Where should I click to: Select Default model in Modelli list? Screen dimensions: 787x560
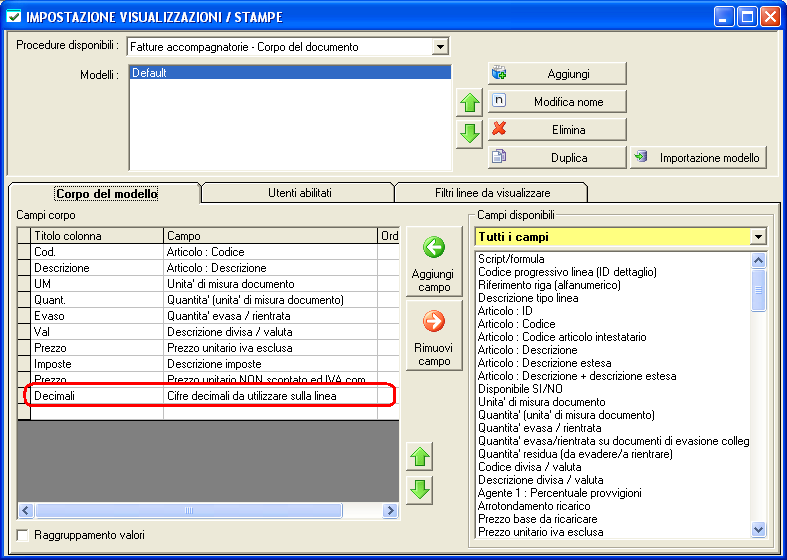pyautogui.click(x=290, y=73)
